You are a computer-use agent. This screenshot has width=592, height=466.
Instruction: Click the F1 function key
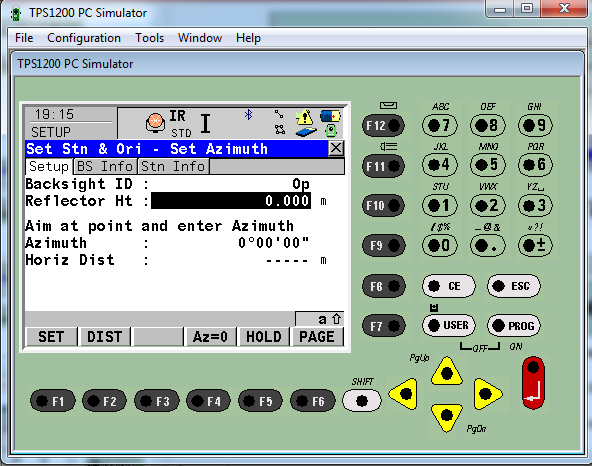[52, 401]
